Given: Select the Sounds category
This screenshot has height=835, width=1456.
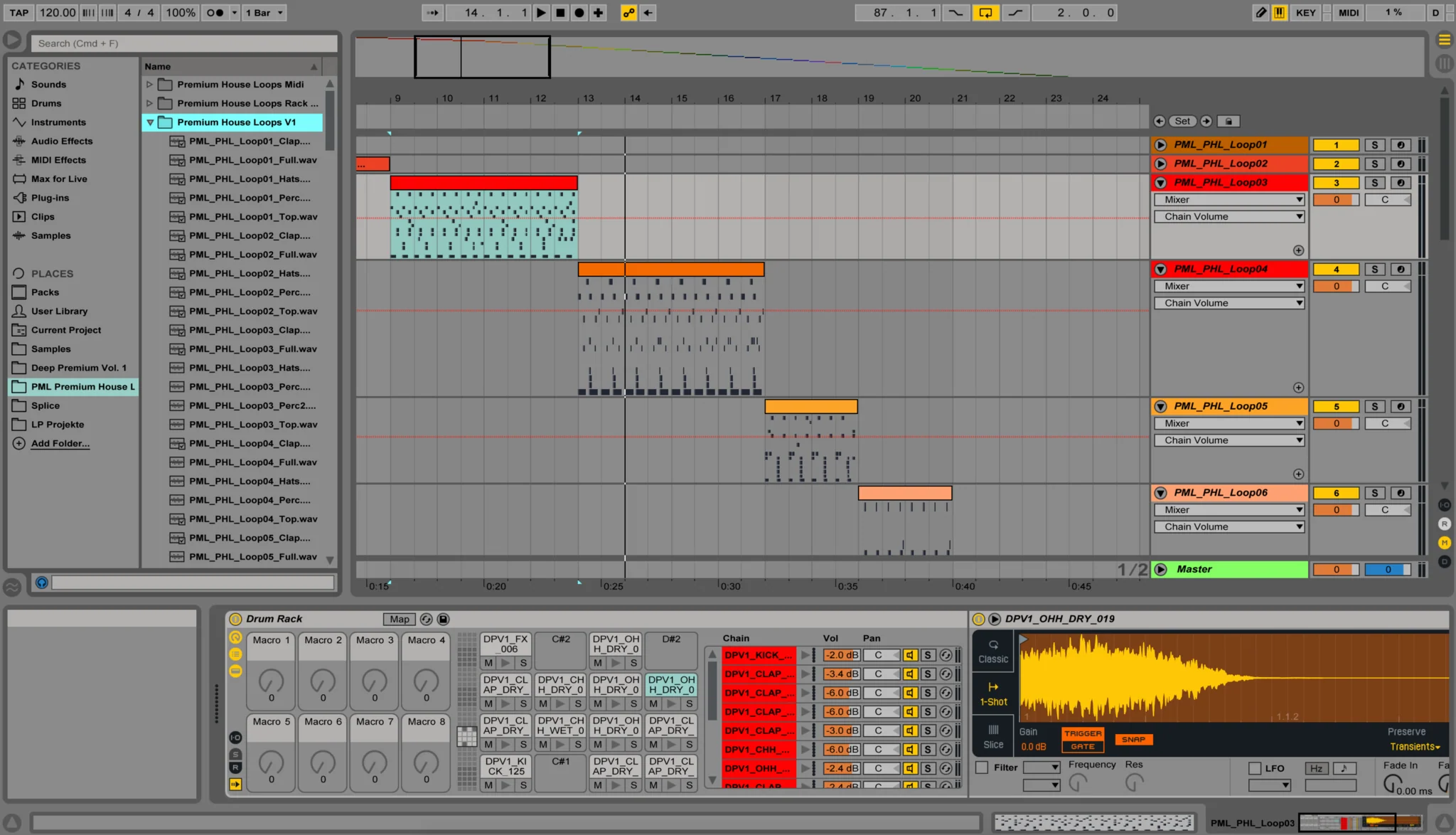Looking at the screenshot, I should tap(48, 84).
